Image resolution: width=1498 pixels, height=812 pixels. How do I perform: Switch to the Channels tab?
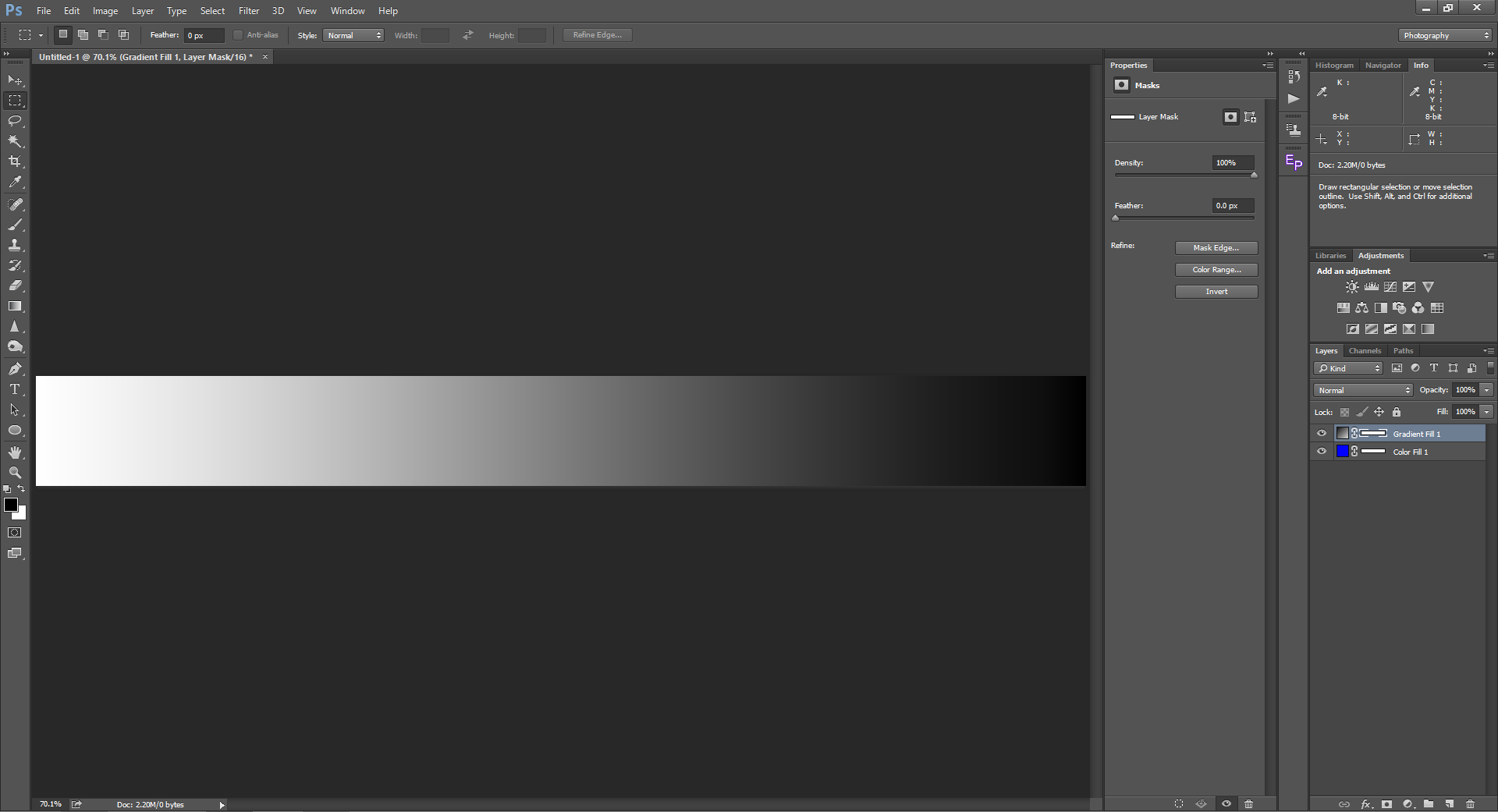tap(1365, 351)
